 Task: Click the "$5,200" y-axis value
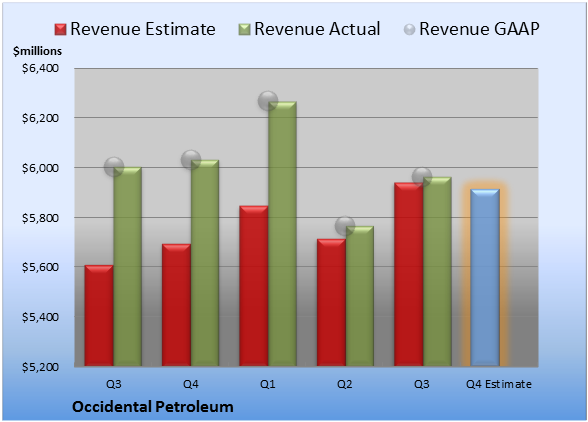40,367
